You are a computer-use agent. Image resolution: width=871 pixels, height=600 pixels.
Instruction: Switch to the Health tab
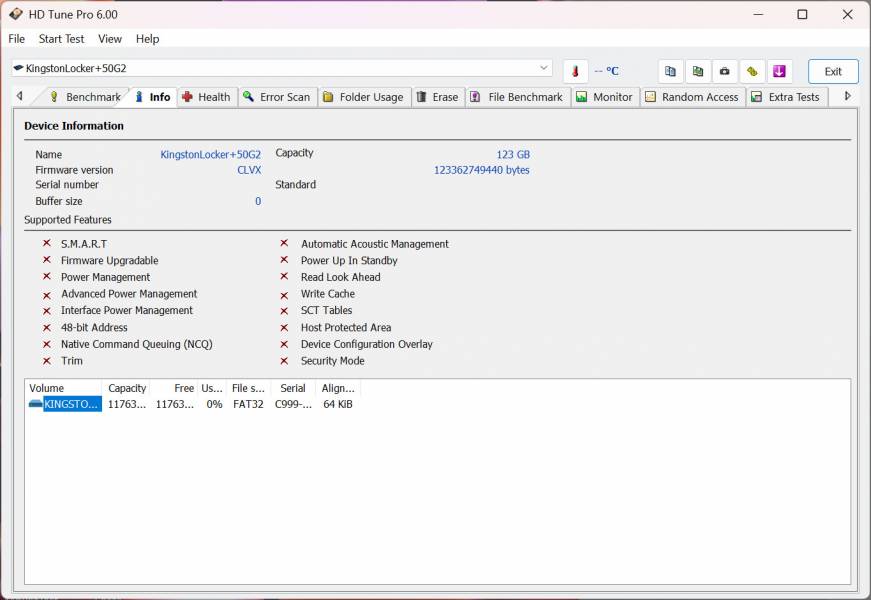[206, 97]
